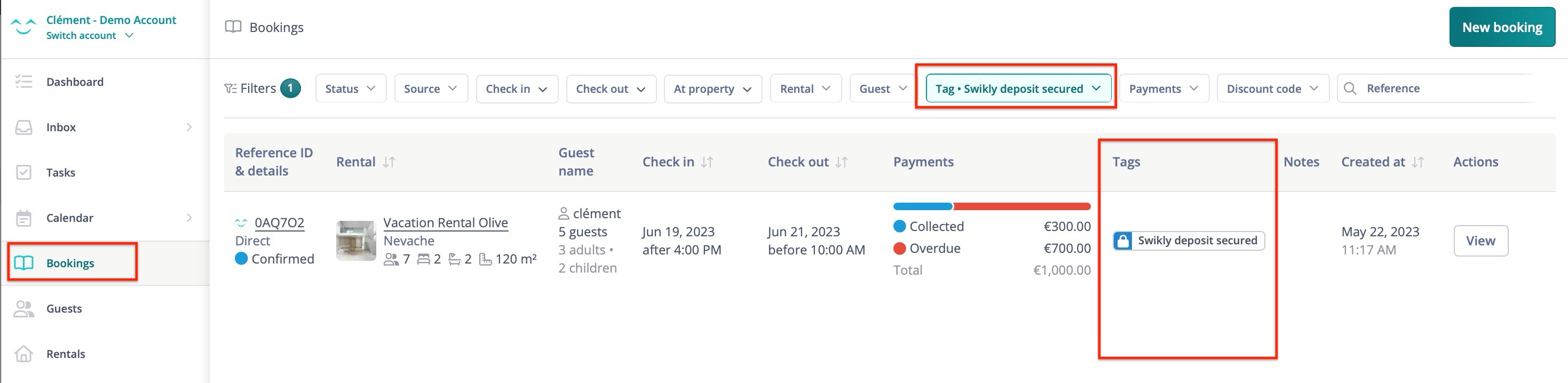Click the Tasks checkmark icon
1568x383 pixels.
click(23, 173)
